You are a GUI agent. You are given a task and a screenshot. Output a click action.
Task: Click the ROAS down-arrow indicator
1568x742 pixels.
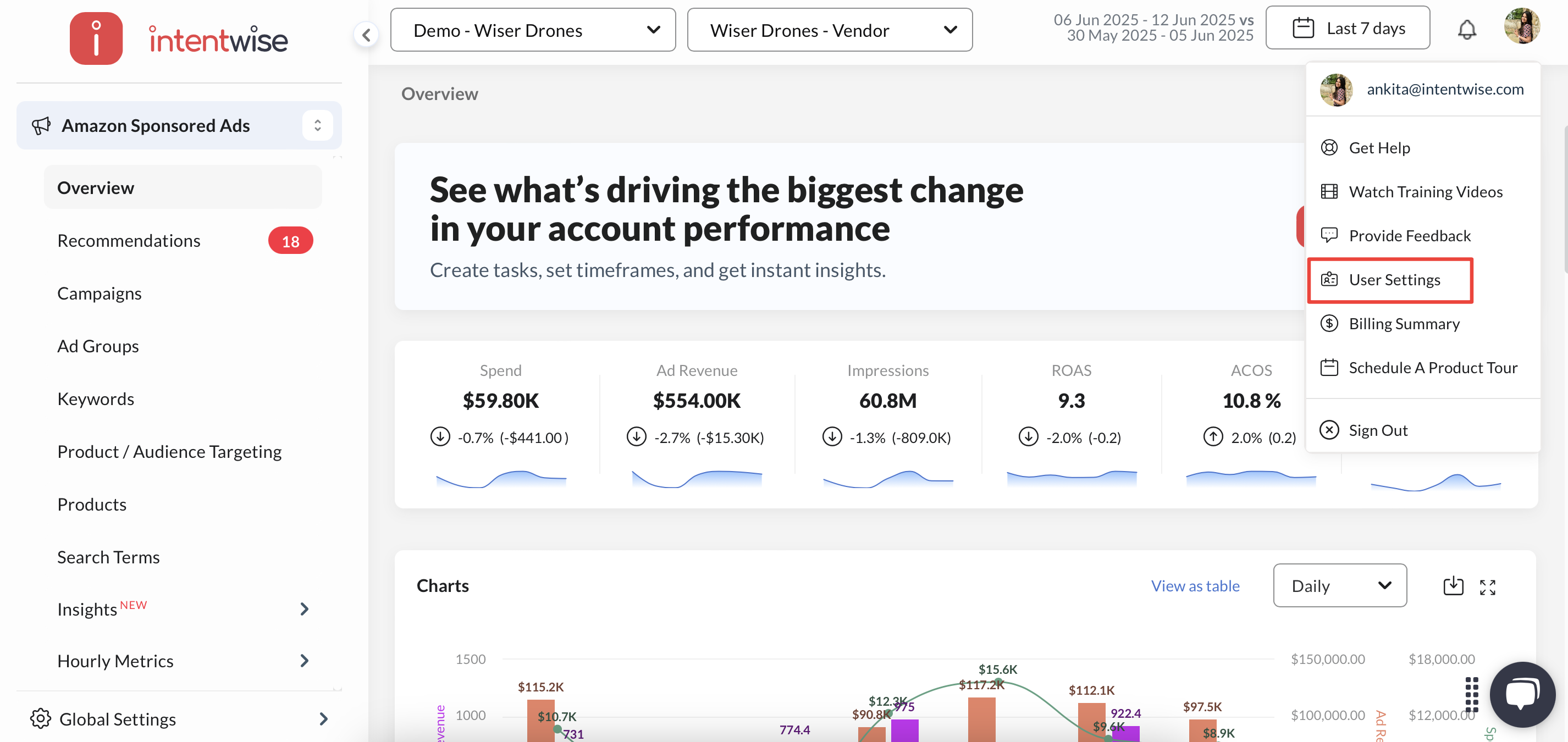tap(1028, 437)
